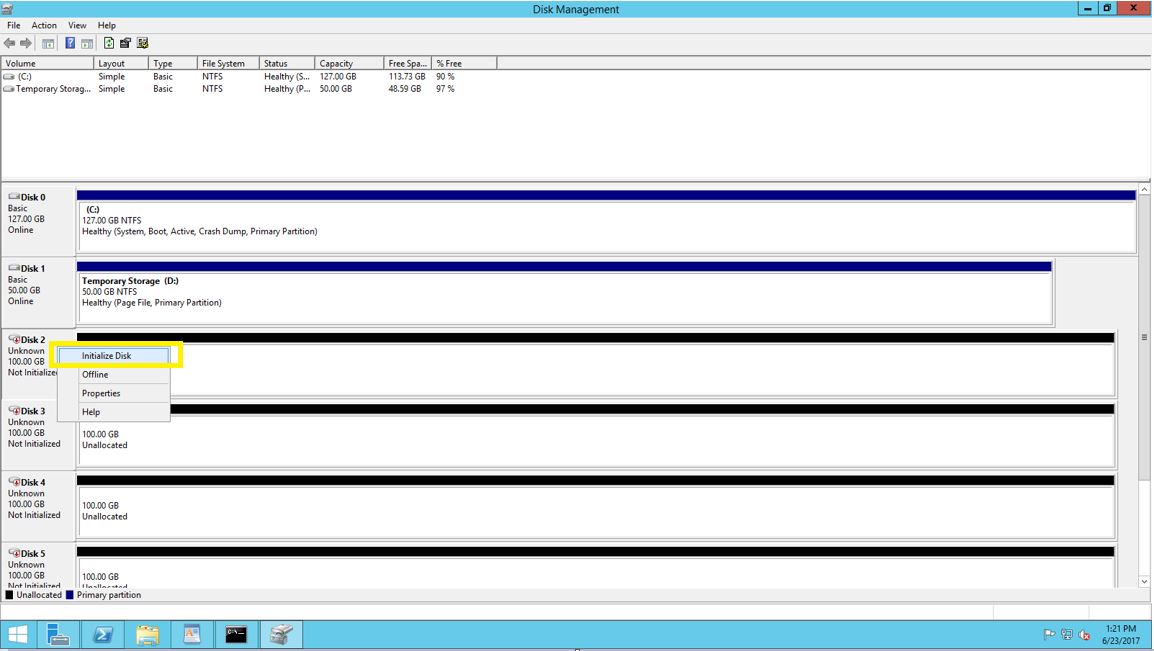
Task: Click the Back navigation arrow
Action: (x=9, y=43)
